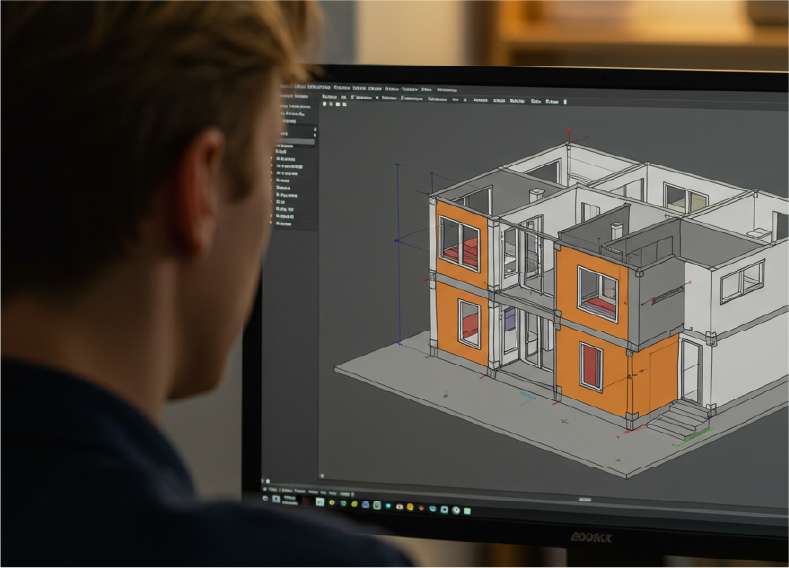This screenshot has width=789, height=568.
Task: Click the Windows Start button on taskbar
Action: [x=266, y=497]
